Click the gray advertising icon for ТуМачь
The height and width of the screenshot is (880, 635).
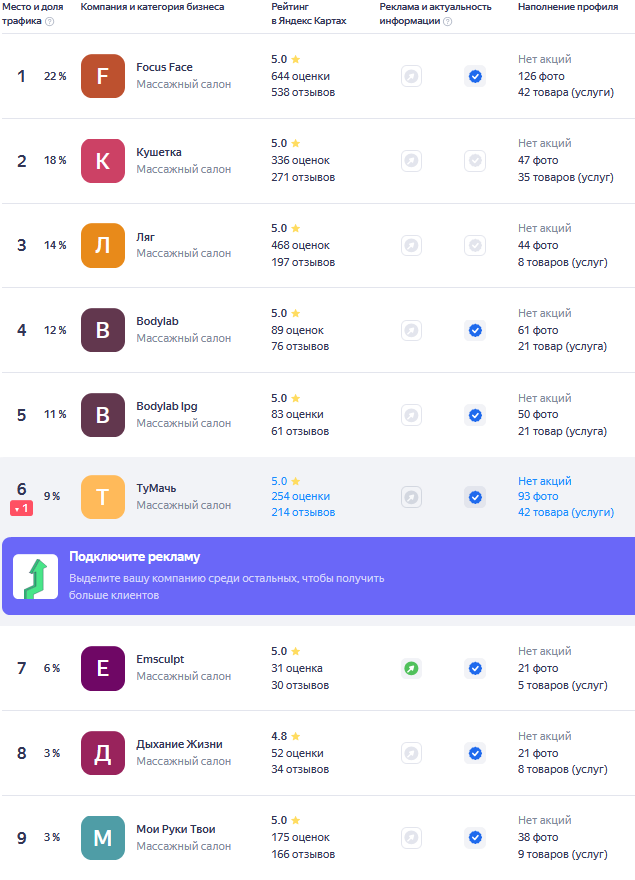pos(412,497)
